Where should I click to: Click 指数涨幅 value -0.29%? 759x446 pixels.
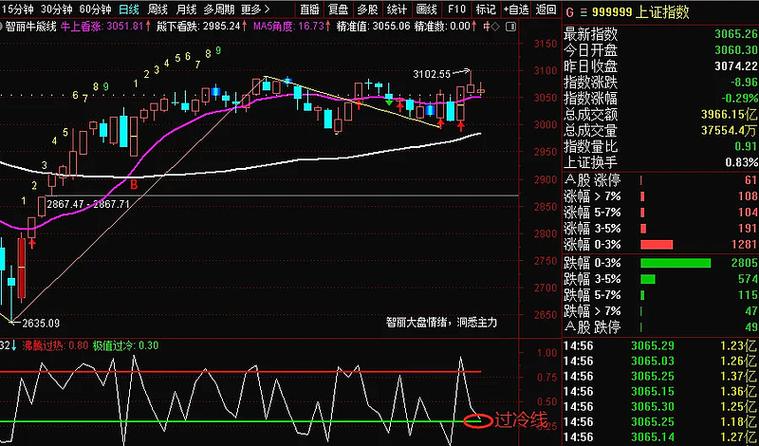pos(739,98)
